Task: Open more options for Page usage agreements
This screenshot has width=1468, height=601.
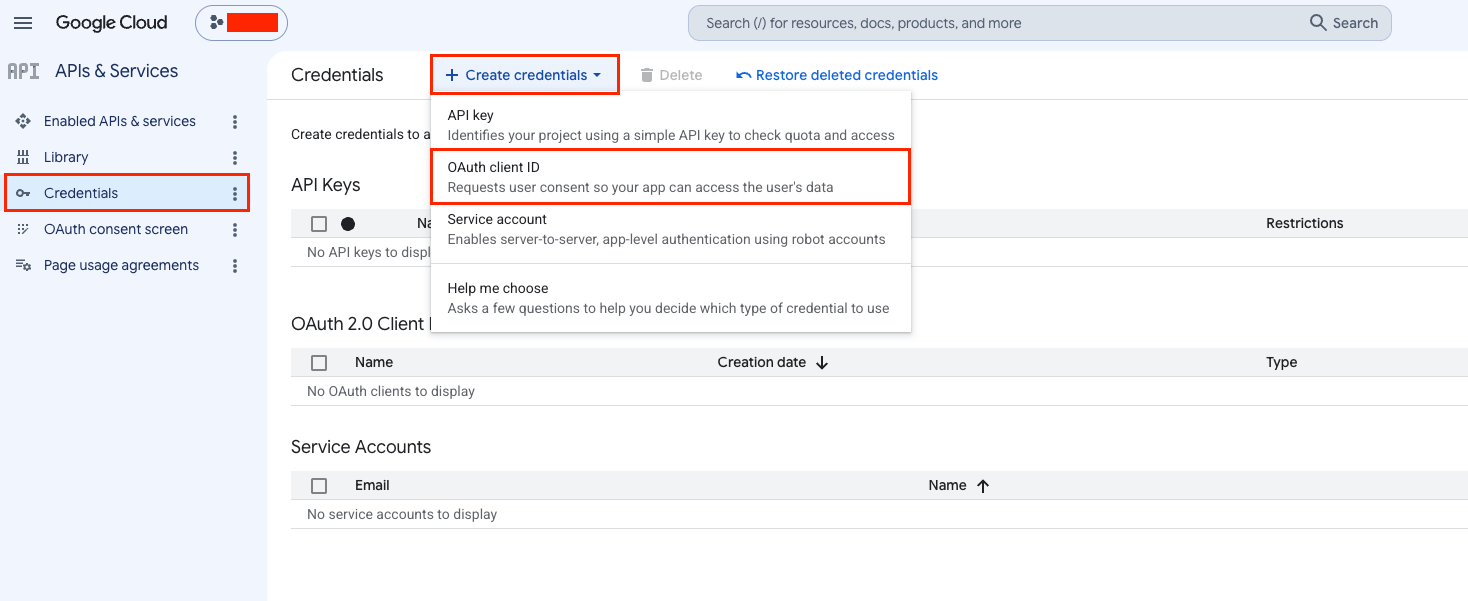Action: tap(235, 265)
